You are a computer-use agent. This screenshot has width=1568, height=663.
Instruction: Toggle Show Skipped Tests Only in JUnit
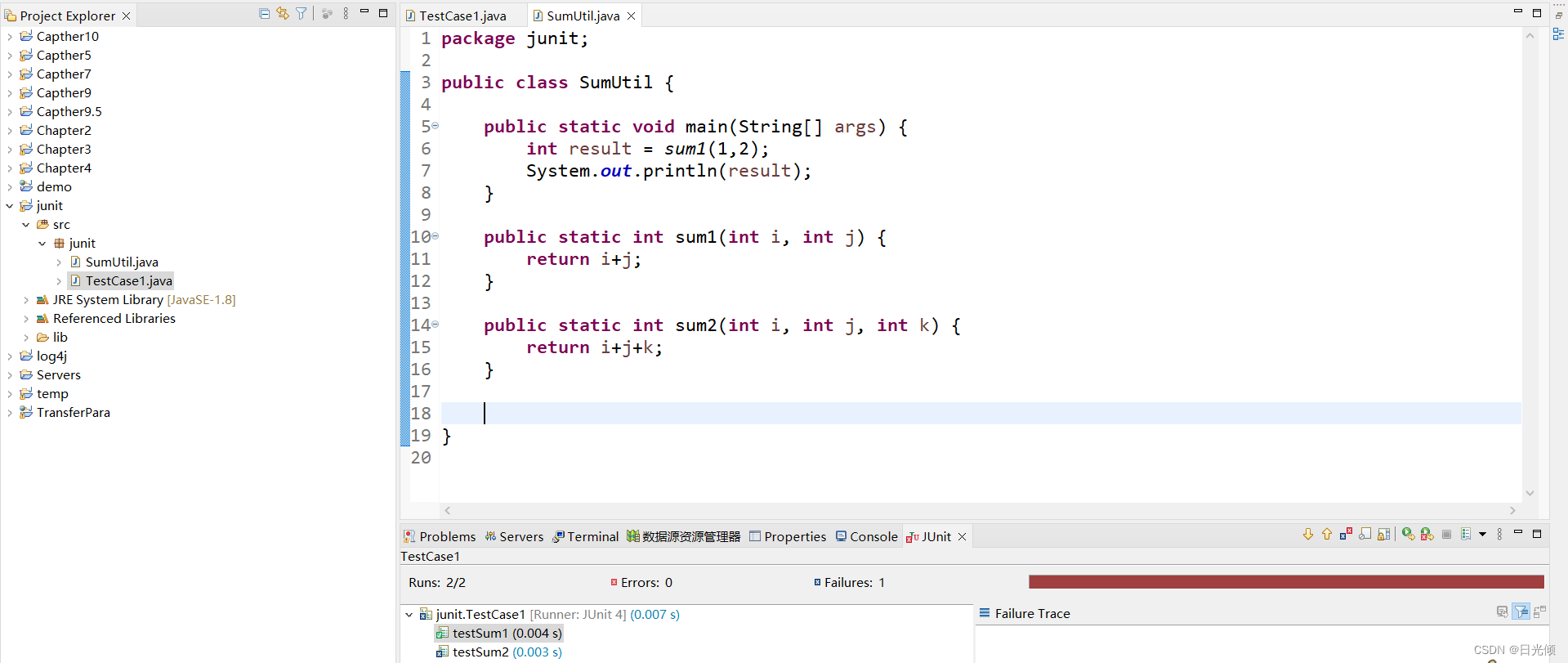[x=1365, y=534]
